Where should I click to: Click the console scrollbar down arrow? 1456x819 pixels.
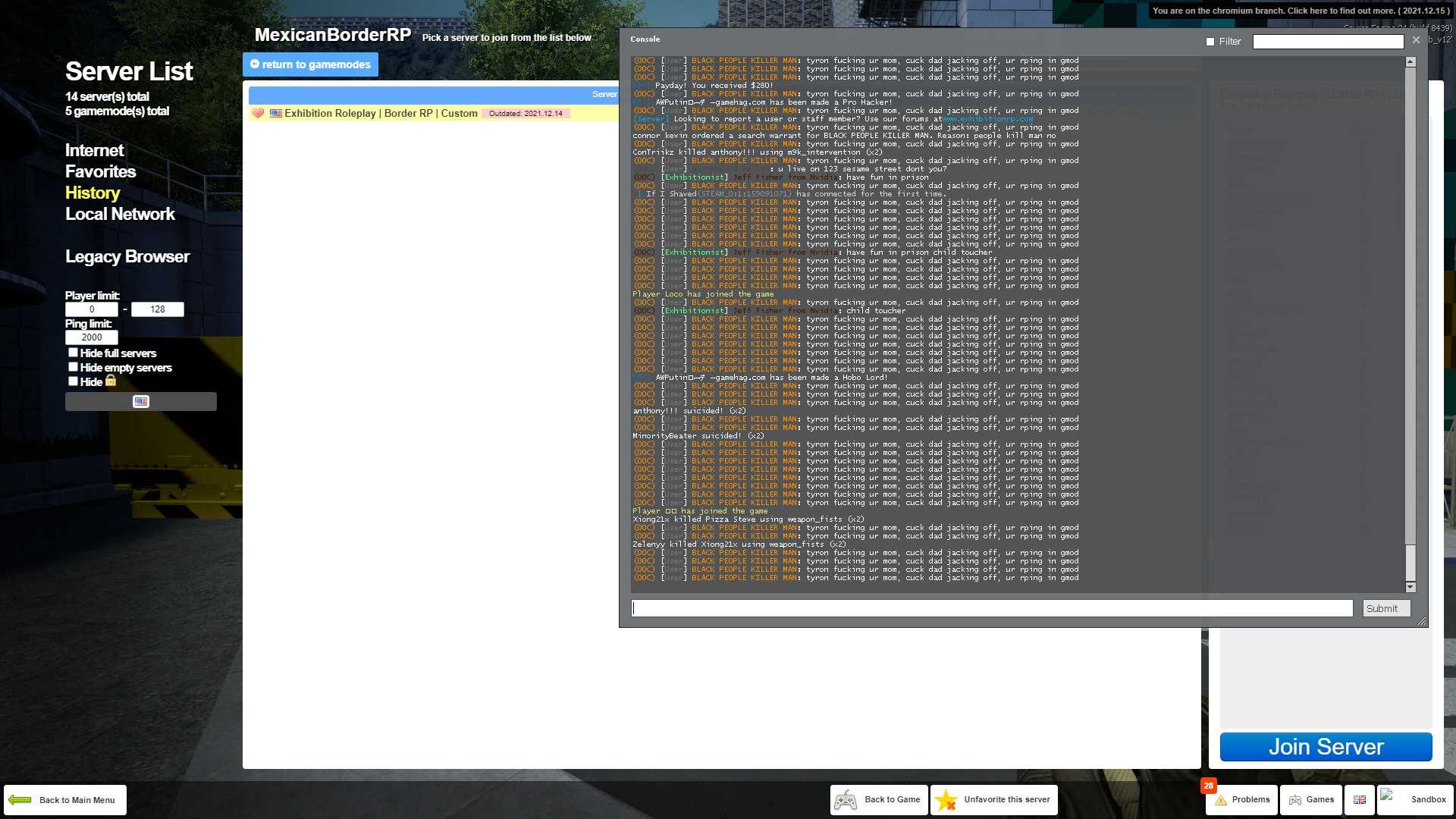(x=1410, y=587)
